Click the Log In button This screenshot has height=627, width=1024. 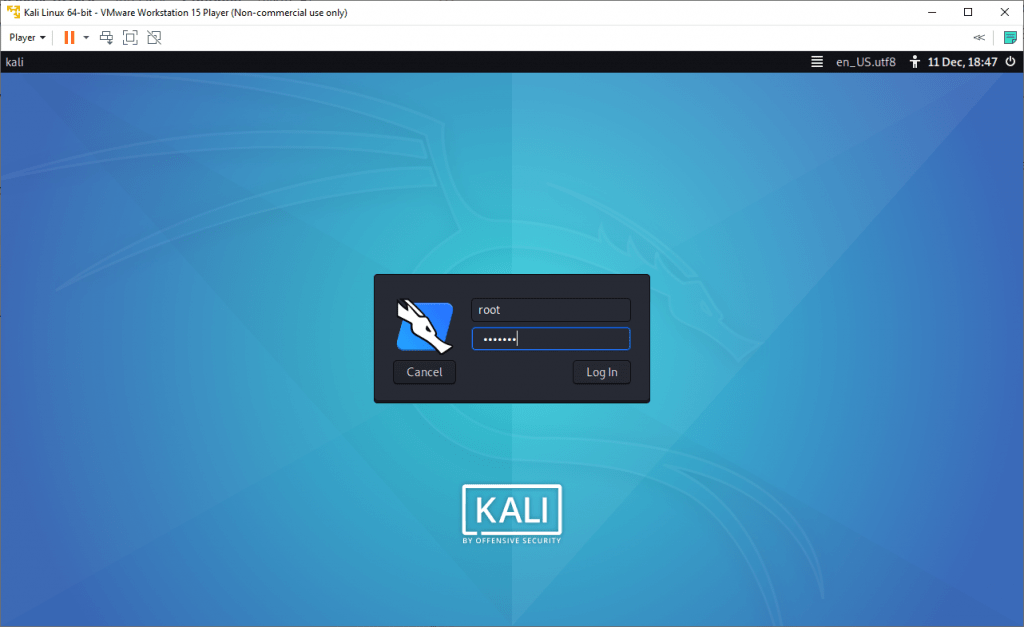tap(601, 372)
